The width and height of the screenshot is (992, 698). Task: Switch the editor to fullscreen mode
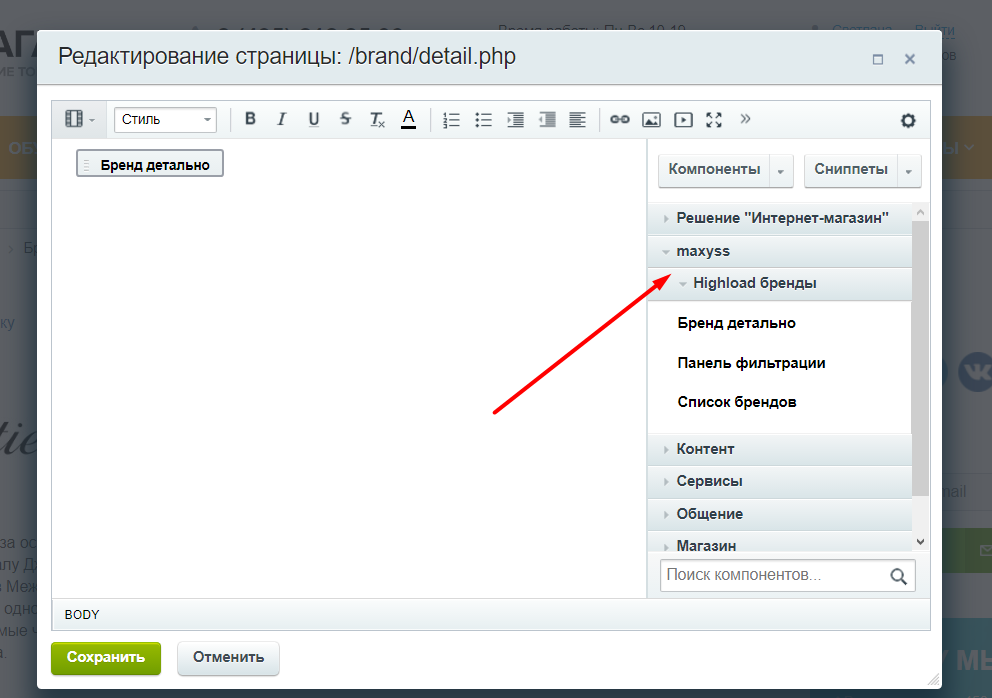[714, 120]
